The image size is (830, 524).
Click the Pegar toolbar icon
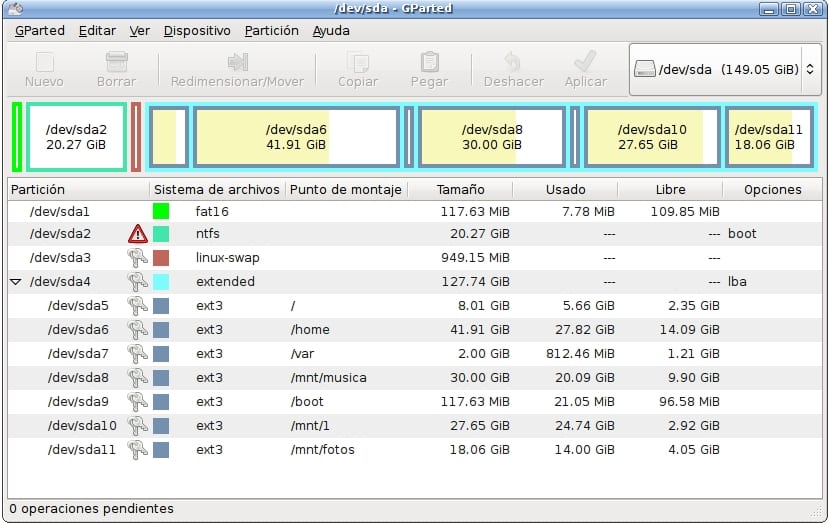coord(429,62)
